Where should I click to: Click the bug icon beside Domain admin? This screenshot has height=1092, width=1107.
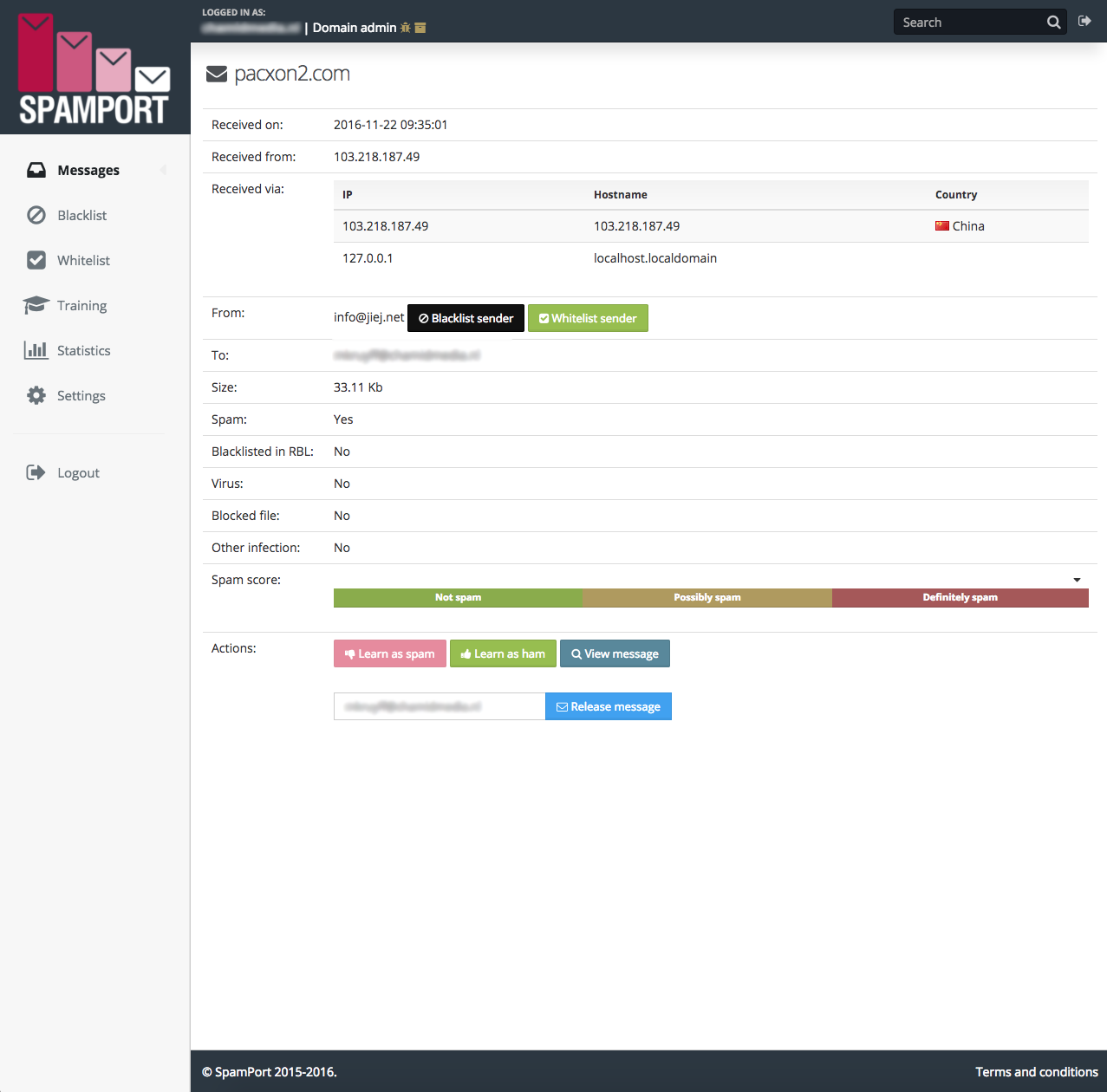(405, 28)
